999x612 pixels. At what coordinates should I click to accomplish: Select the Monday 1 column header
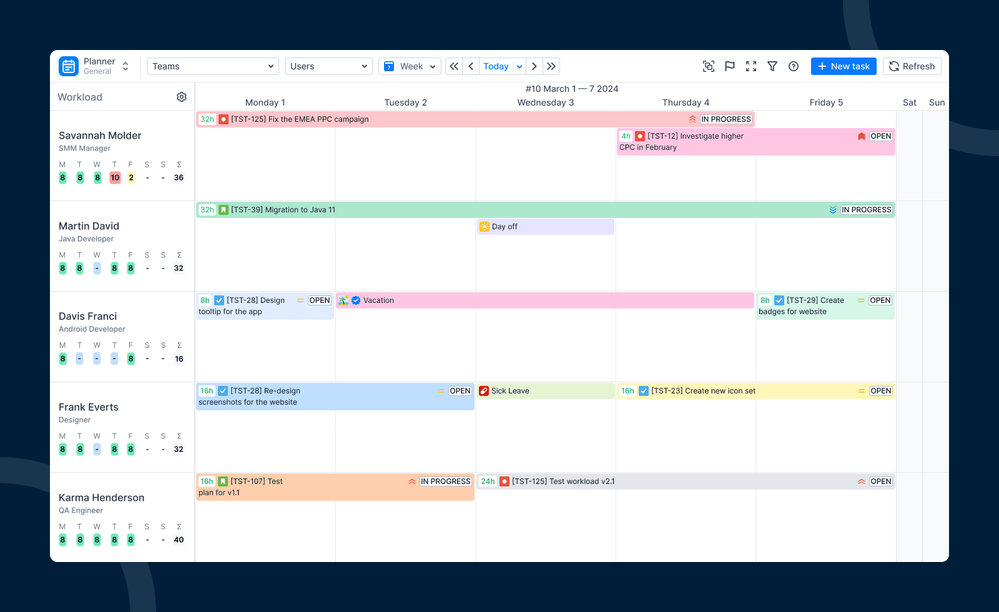click(265, 103)
